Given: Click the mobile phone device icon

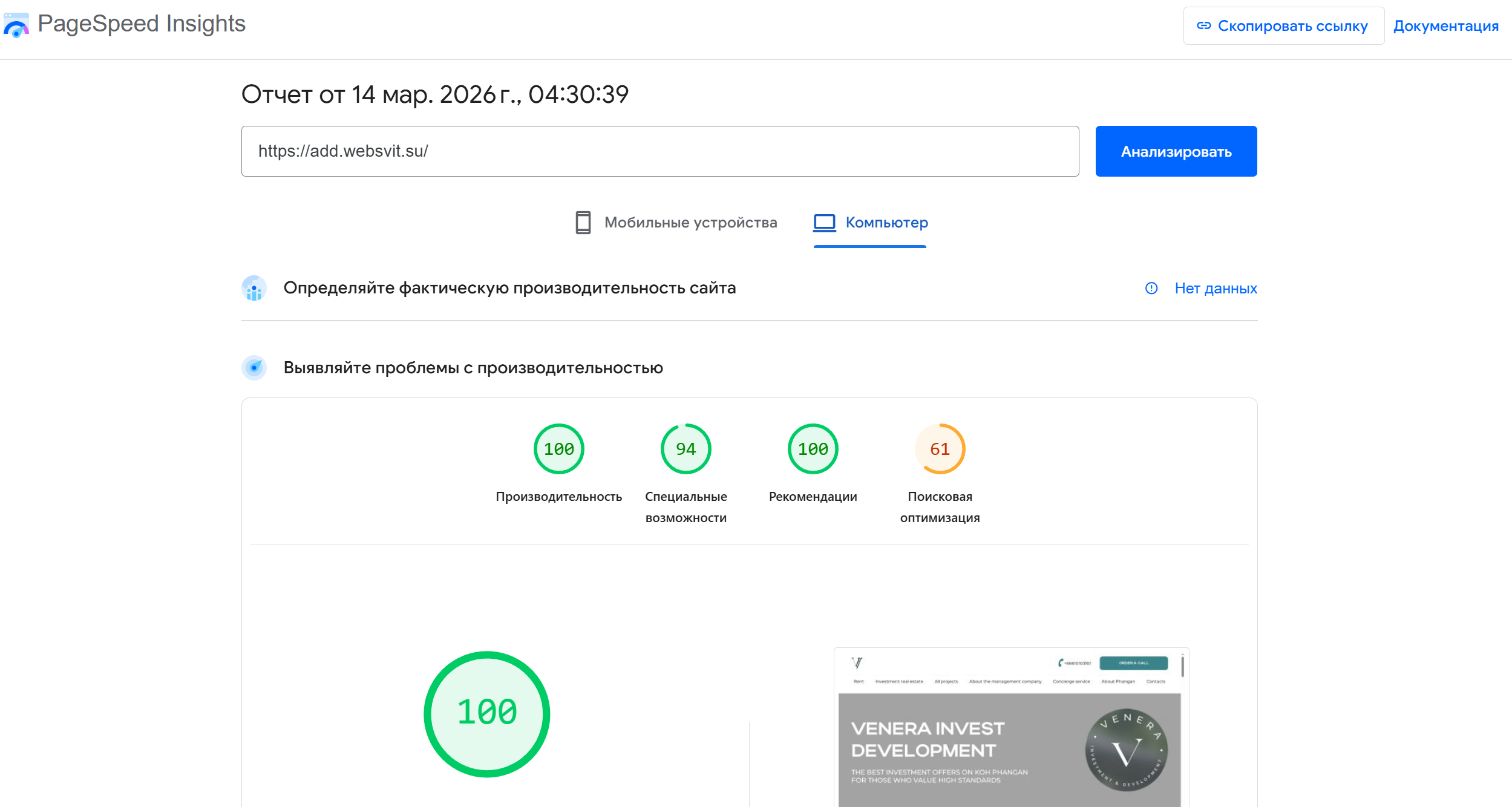Looking at the screenshot, I should pos(583,223).
